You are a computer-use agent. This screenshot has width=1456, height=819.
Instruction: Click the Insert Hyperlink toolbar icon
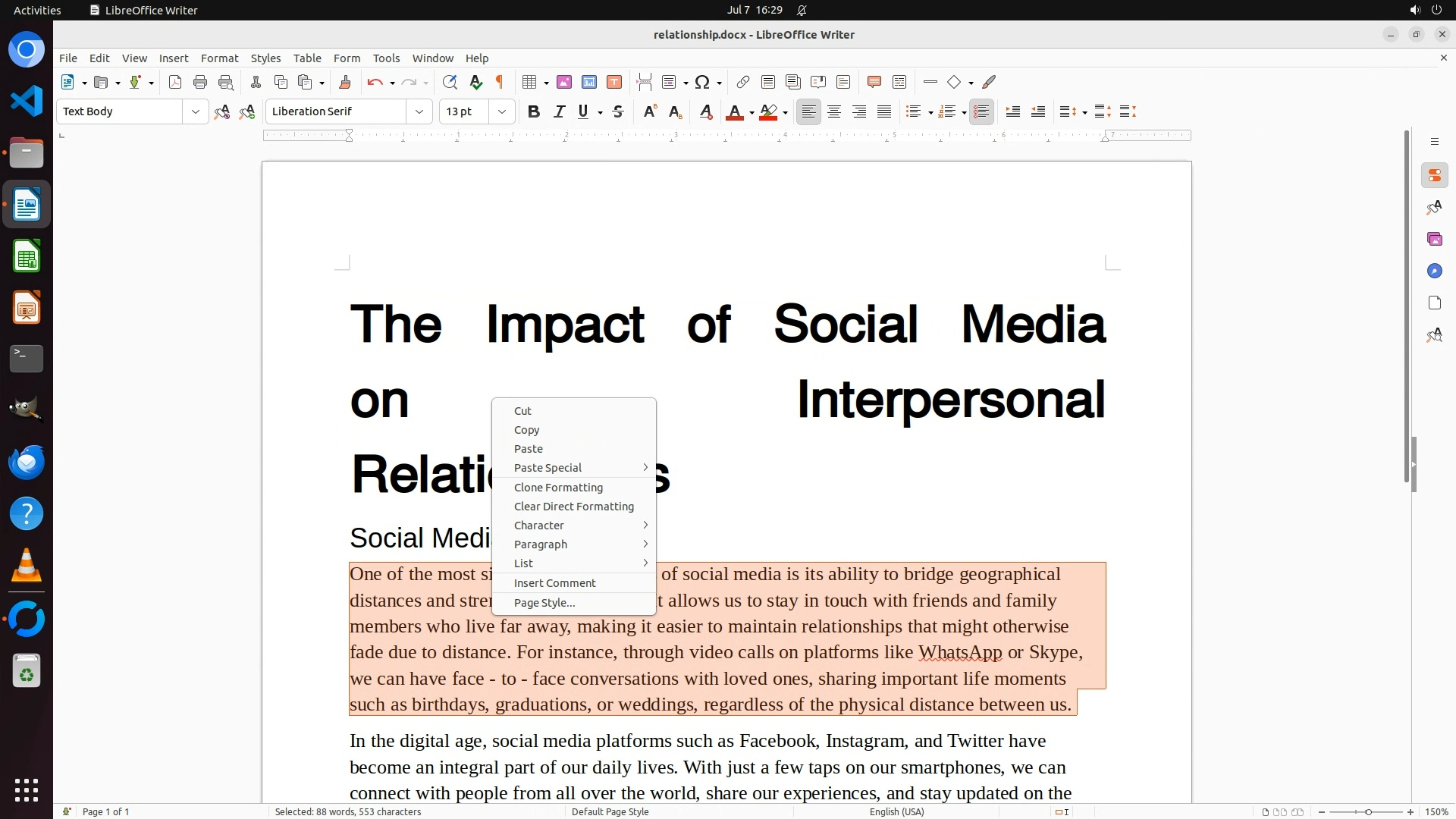point(743,82)
